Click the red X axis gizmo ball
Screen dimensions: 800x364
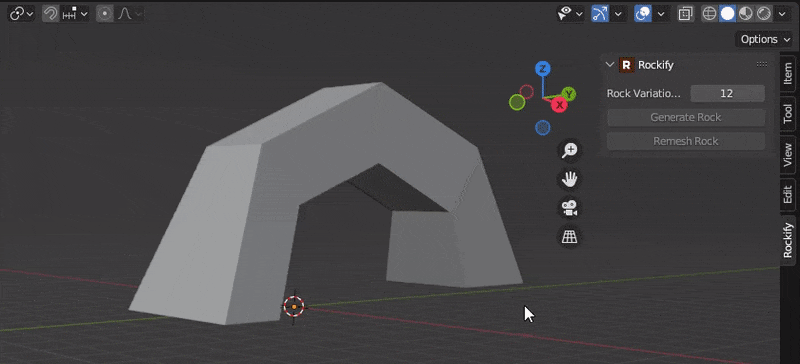click(559, 105)
